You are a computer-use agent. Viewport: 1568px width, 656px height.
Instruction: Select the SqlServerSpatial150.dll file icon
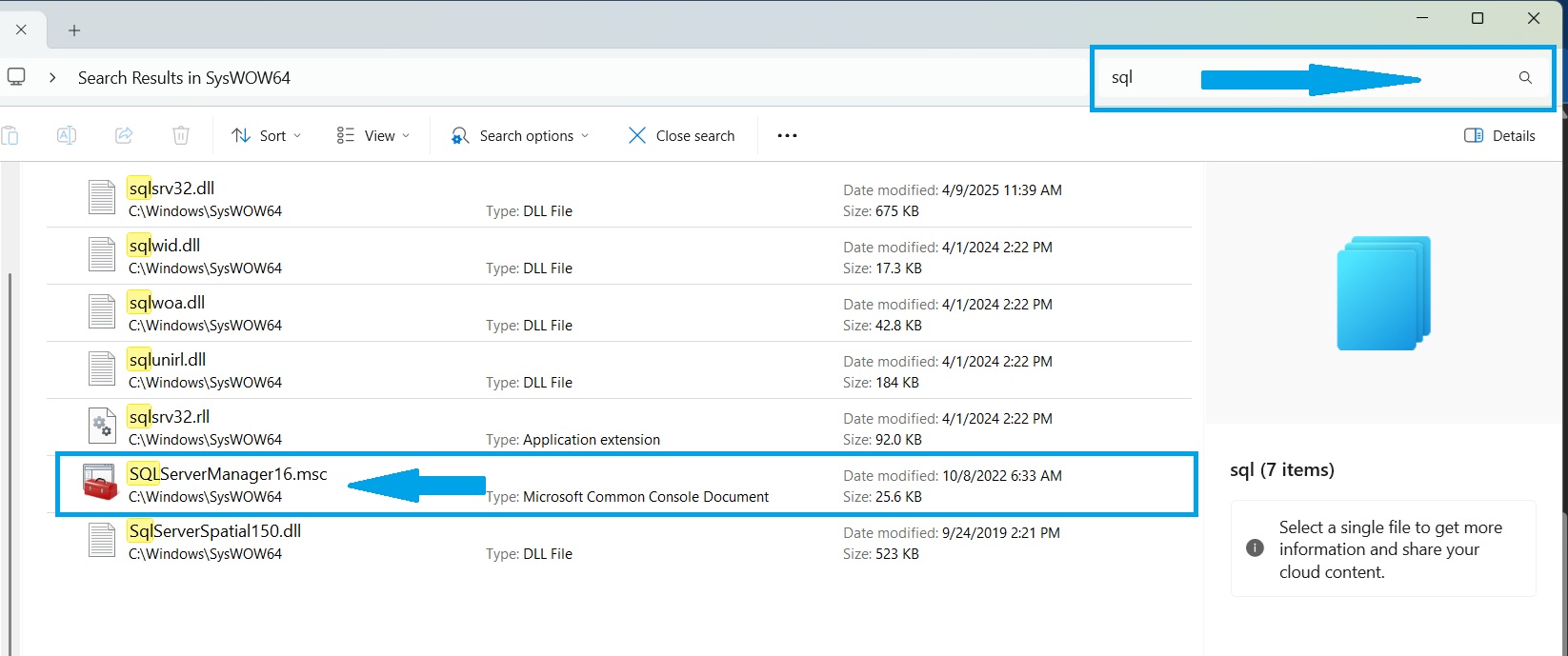(x=102, y=540)
